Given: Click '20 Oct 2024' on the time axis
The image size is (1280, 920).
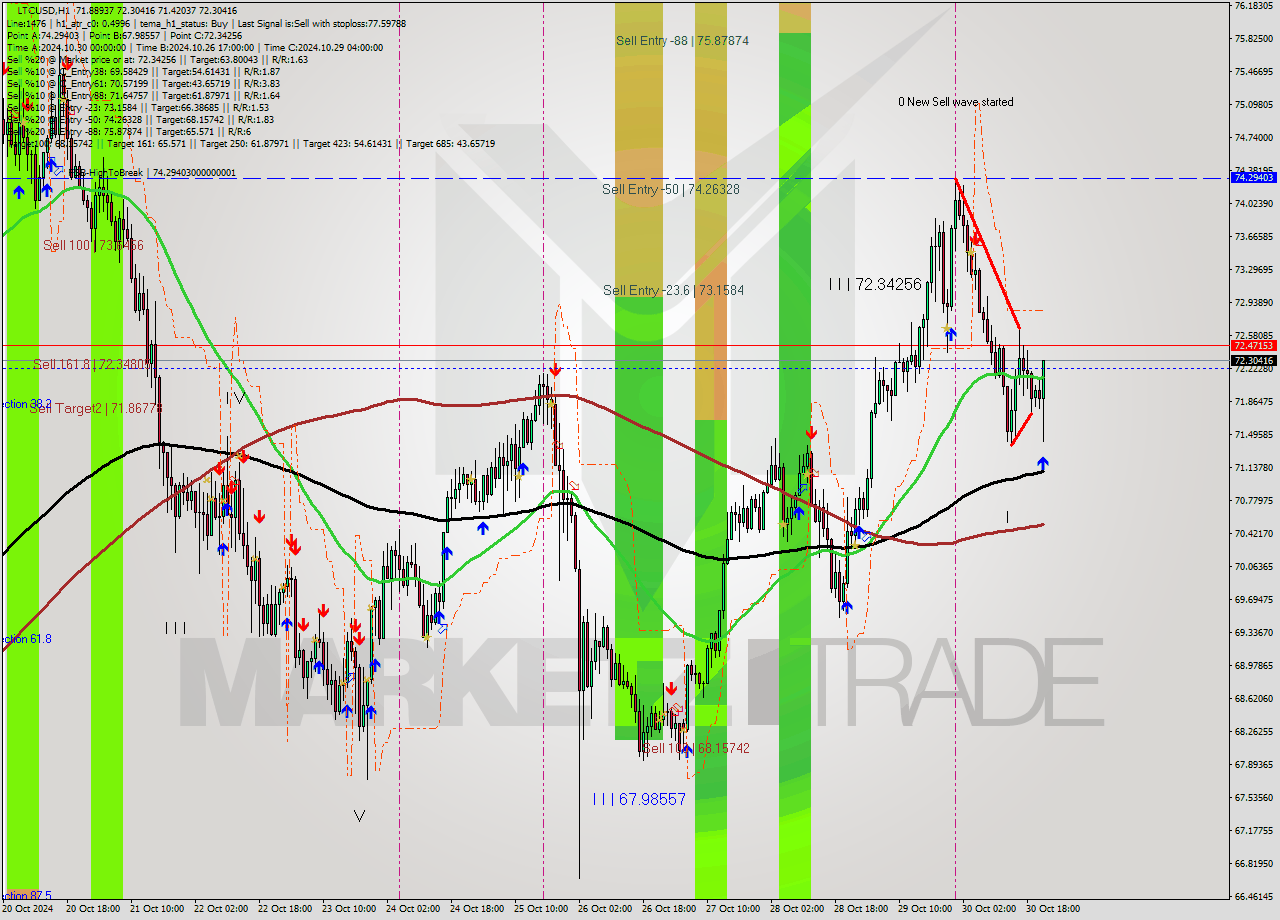Looking at the screenshot, I should pyautogui.click(x=27, y=908).
